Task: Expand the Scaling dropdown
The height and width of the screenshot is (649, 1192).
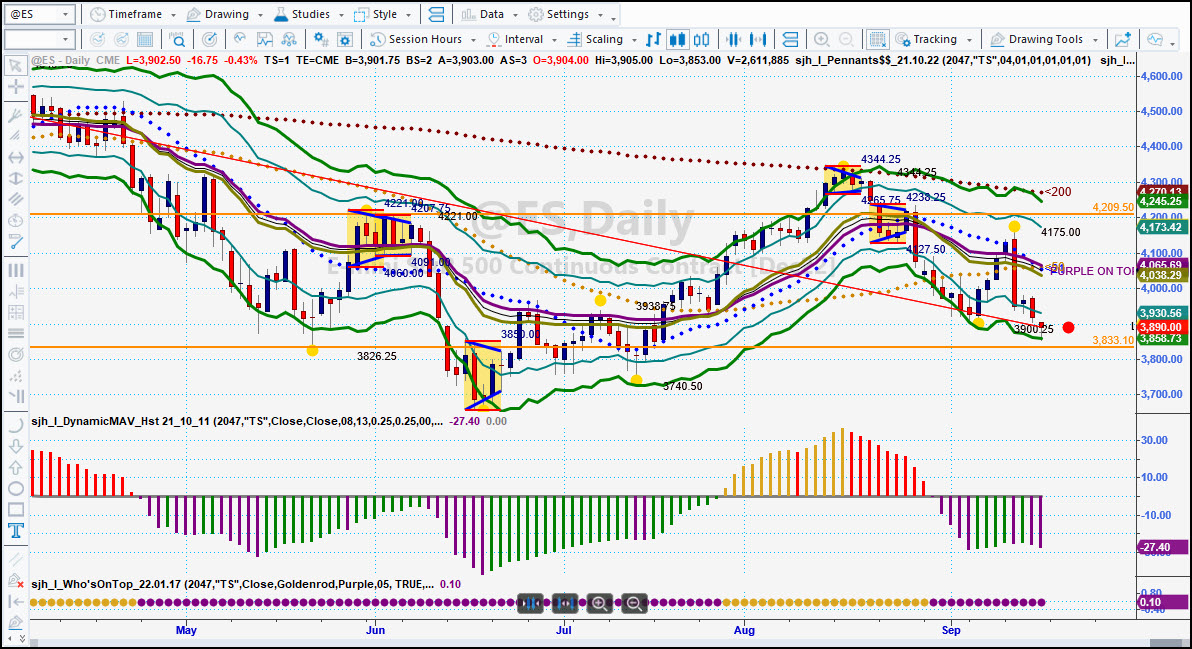Action: pos(634,40)
